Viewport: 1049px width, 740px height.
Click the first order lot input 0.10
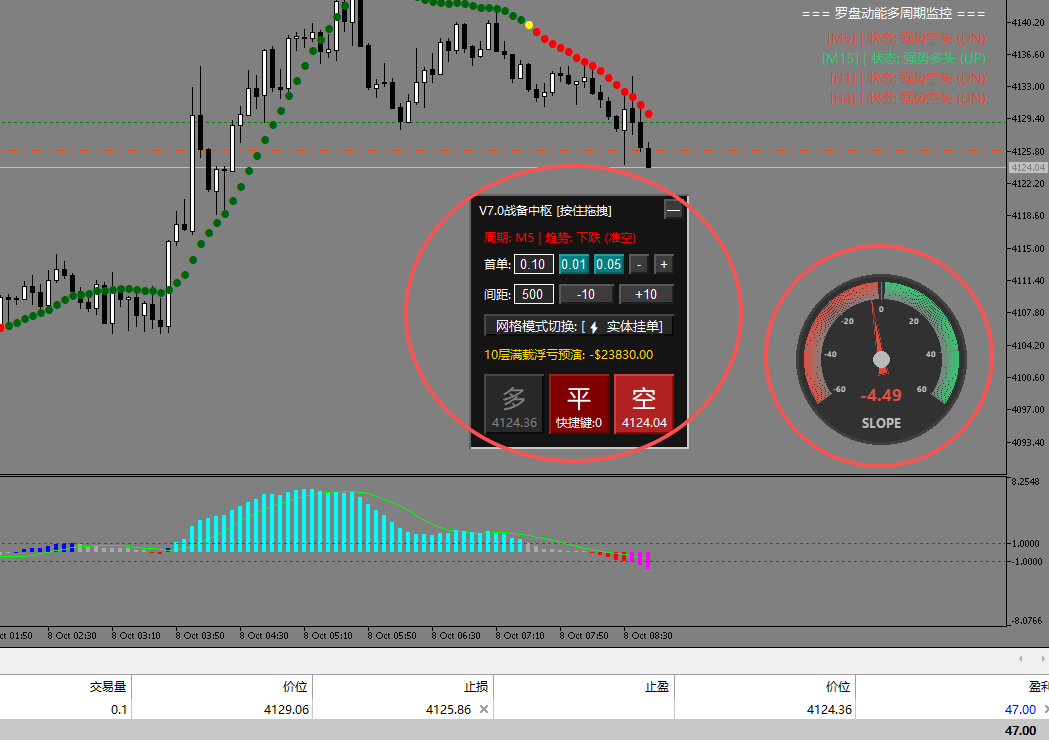coord(533,264)
